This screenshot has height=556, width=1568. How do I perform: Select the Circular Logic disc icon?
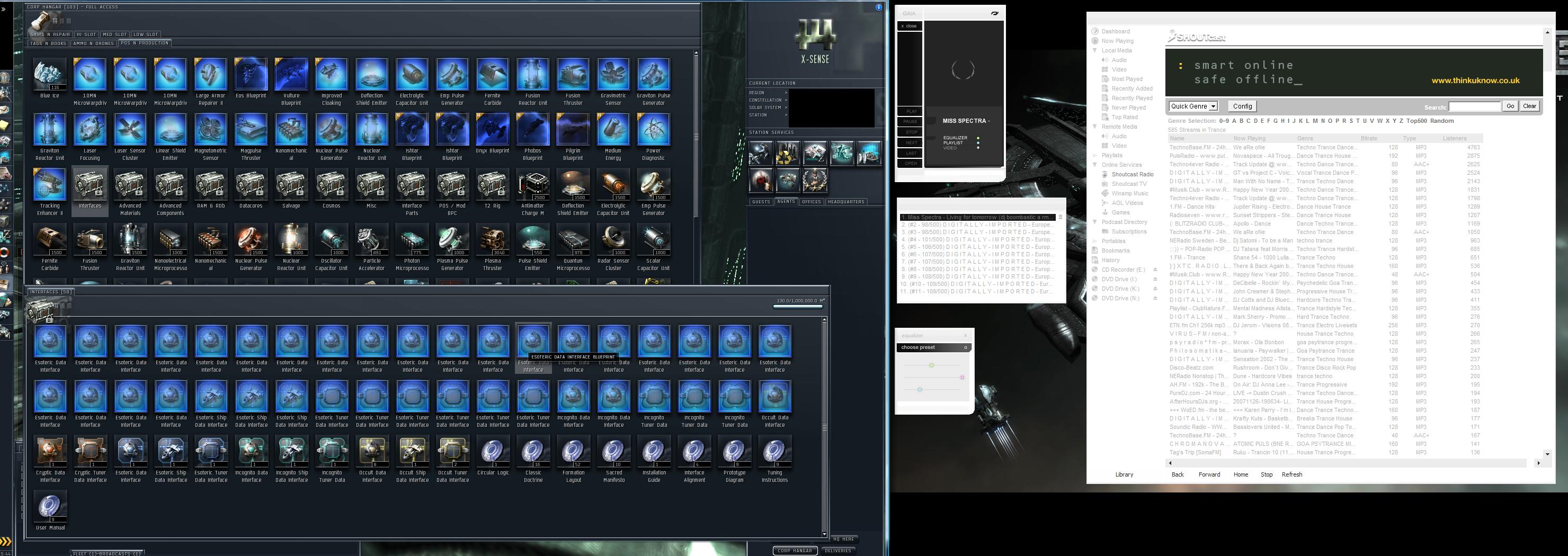coord(493,451)
